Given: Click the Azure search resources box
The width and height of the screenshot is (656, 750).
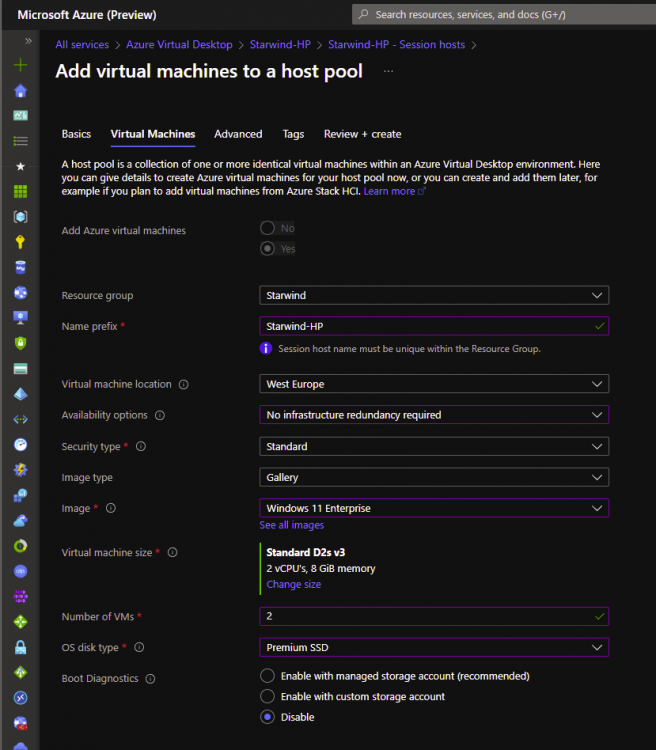Looking at the screenshot, I should point(504,14).
